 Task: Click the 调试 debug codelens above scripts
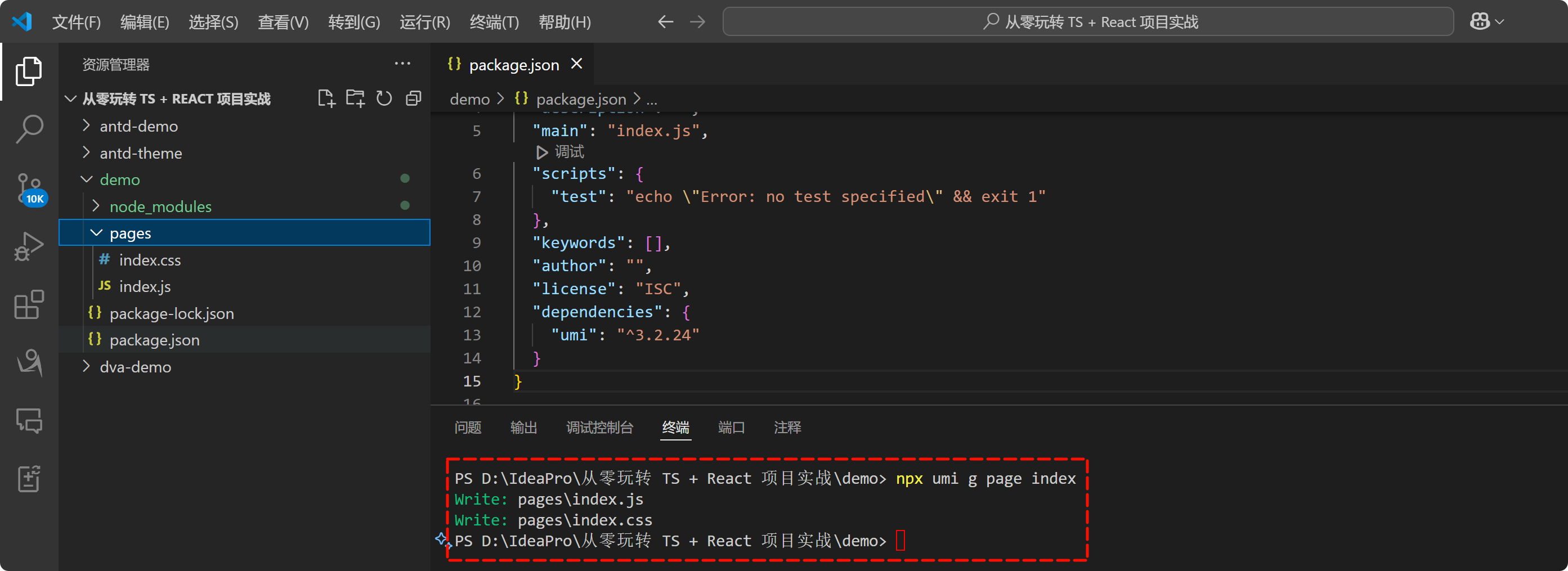(560, 151)
